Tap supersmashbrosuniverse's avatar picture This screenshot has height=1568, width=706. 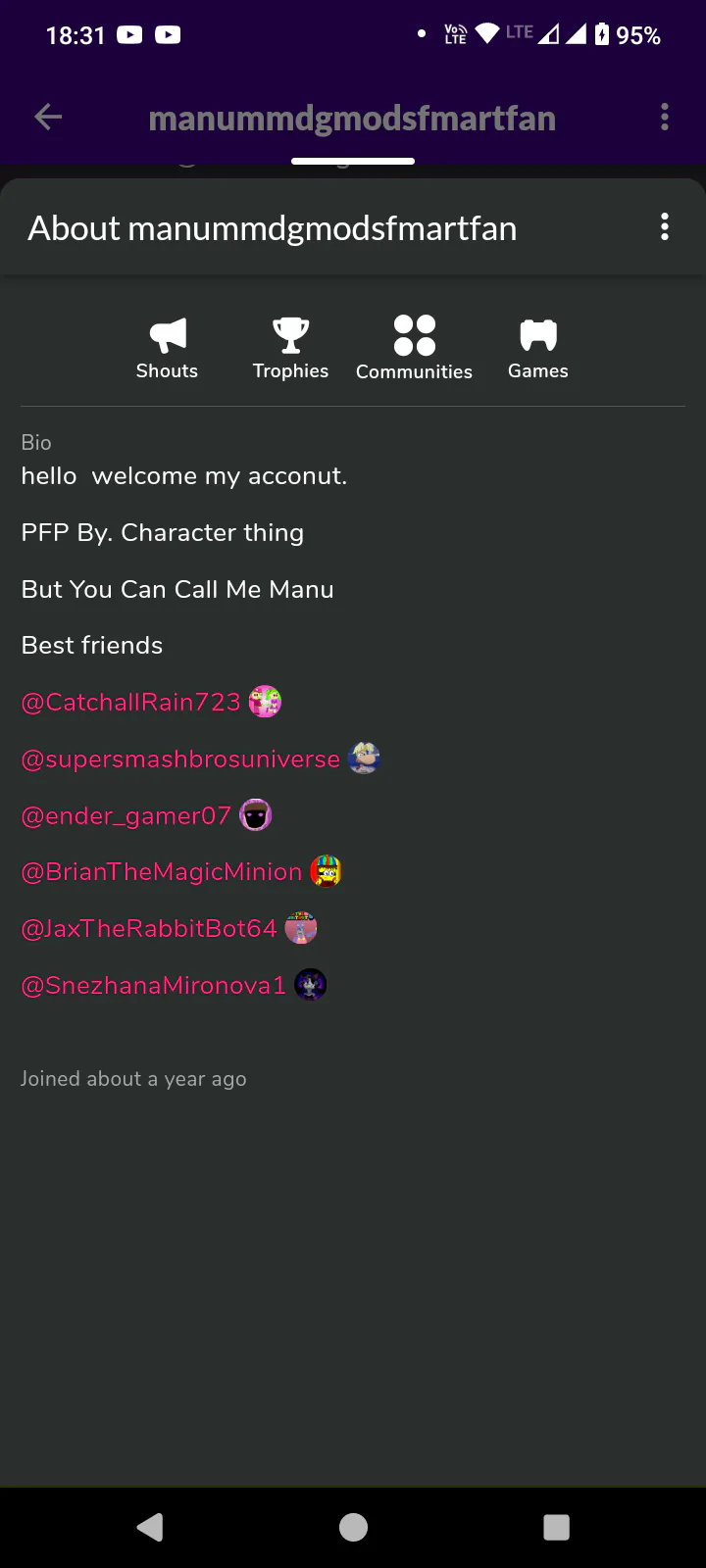point(364,759)
